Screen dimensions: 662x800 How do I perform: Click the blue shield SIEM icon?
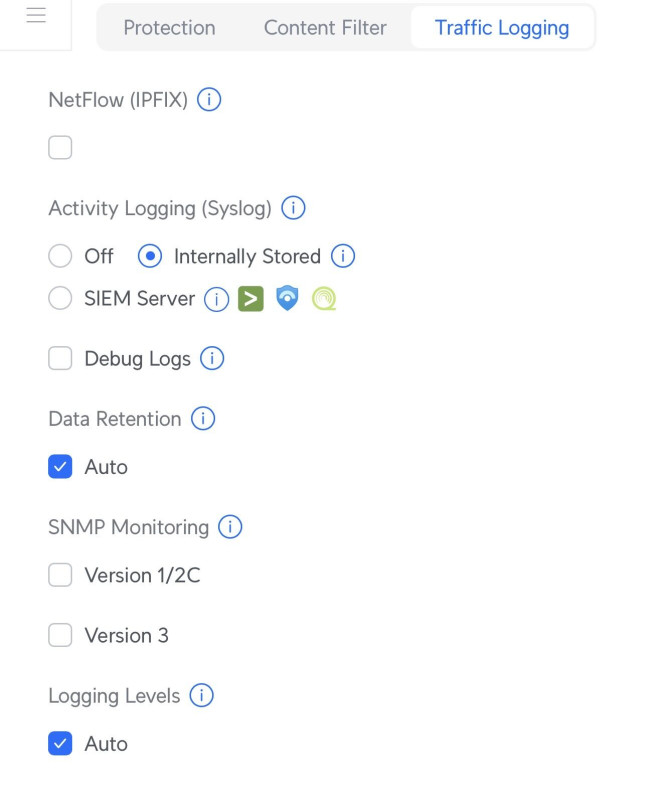pos(288,299)
